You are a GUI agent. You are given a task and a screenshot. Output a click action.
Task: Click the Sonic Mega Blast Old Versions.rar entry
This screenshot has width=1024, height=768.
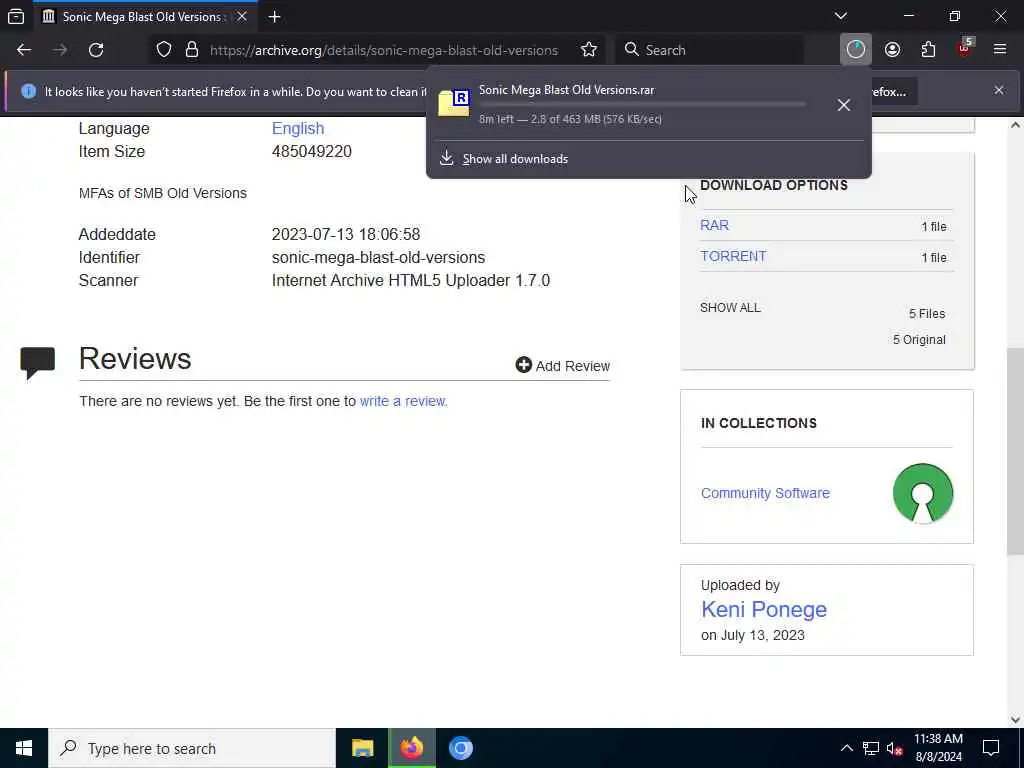(x=566, y=90)
